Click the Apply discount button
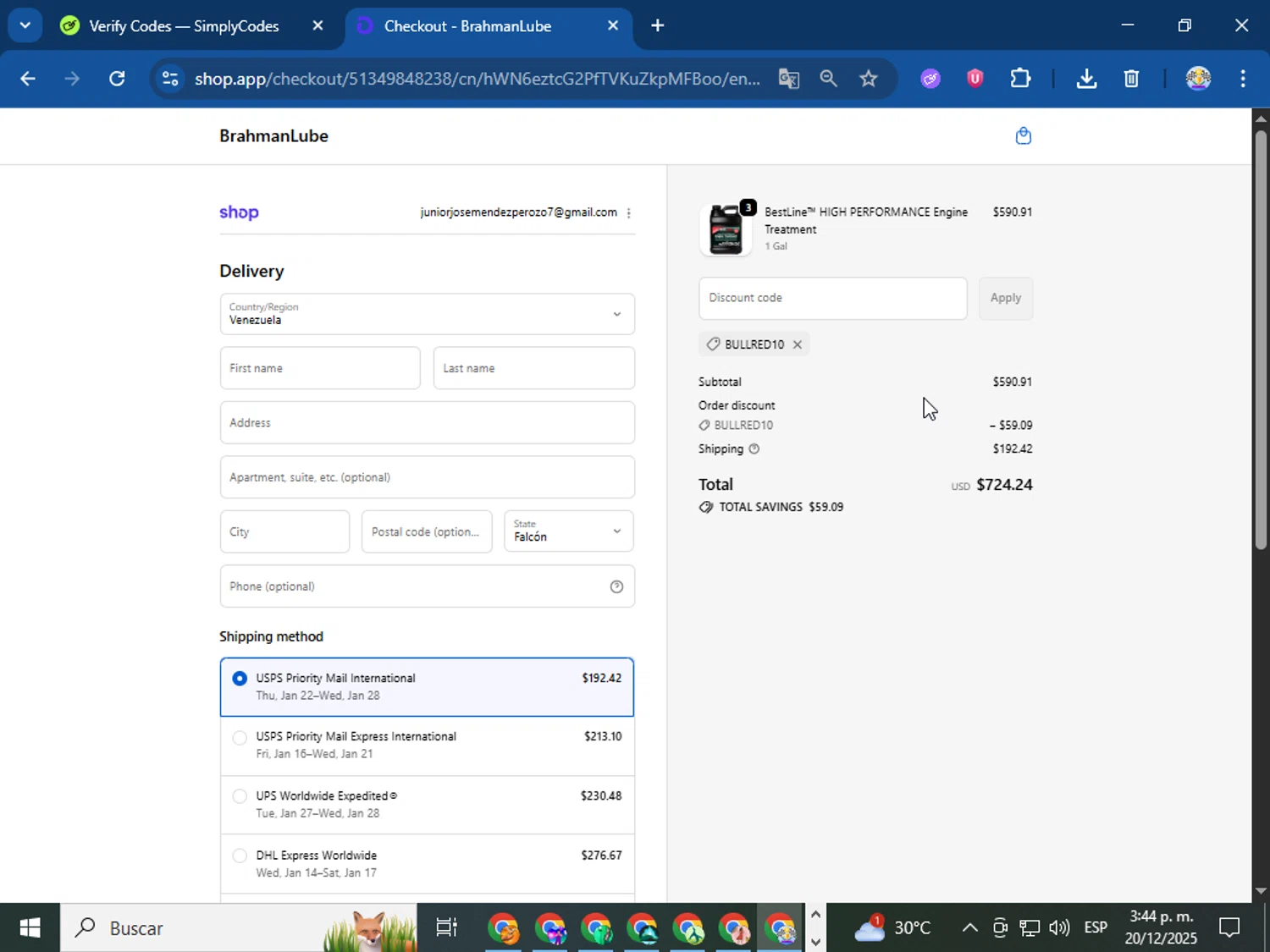Viewport: 1270px width, 952px height. pyautogui.click(x=1005, y=298)
